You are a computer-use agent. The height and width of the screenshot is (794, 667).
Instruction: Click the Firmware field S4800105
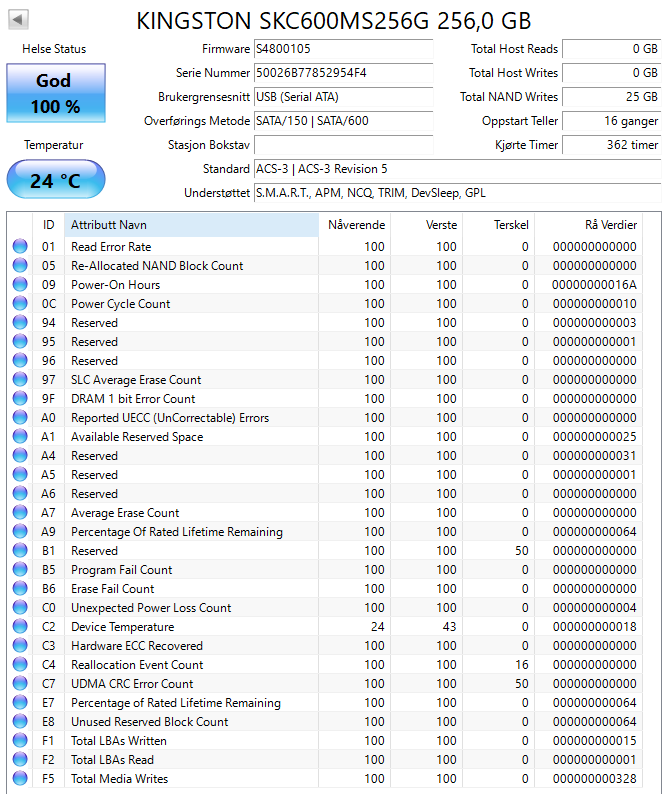coord(343,49)
